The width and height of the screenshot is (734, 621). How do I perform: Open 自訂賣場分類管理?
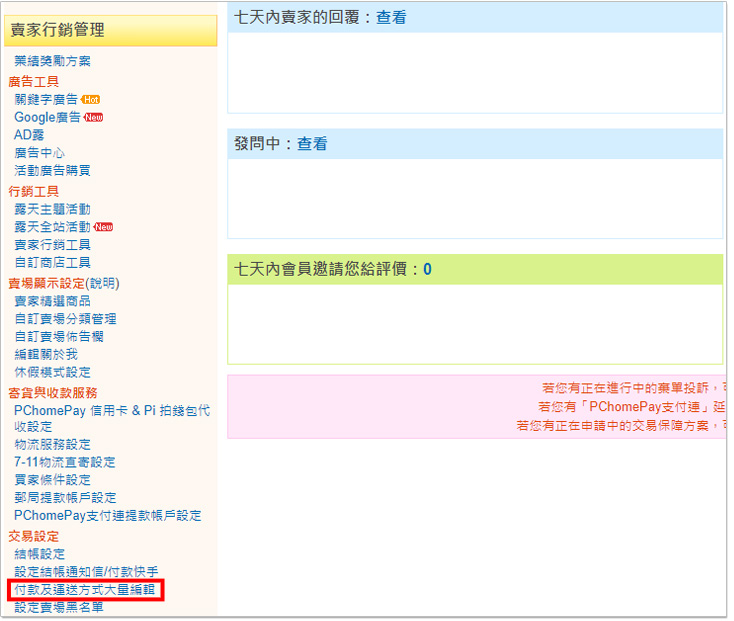coord(65,319)
